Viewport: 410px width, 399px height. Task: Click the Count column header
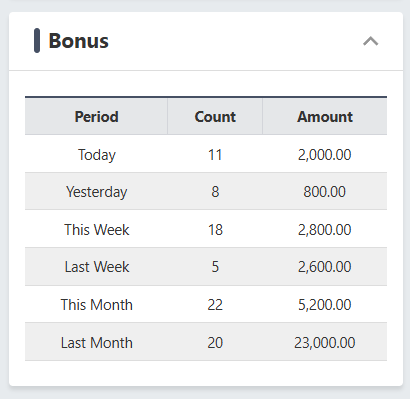[215, 117]
